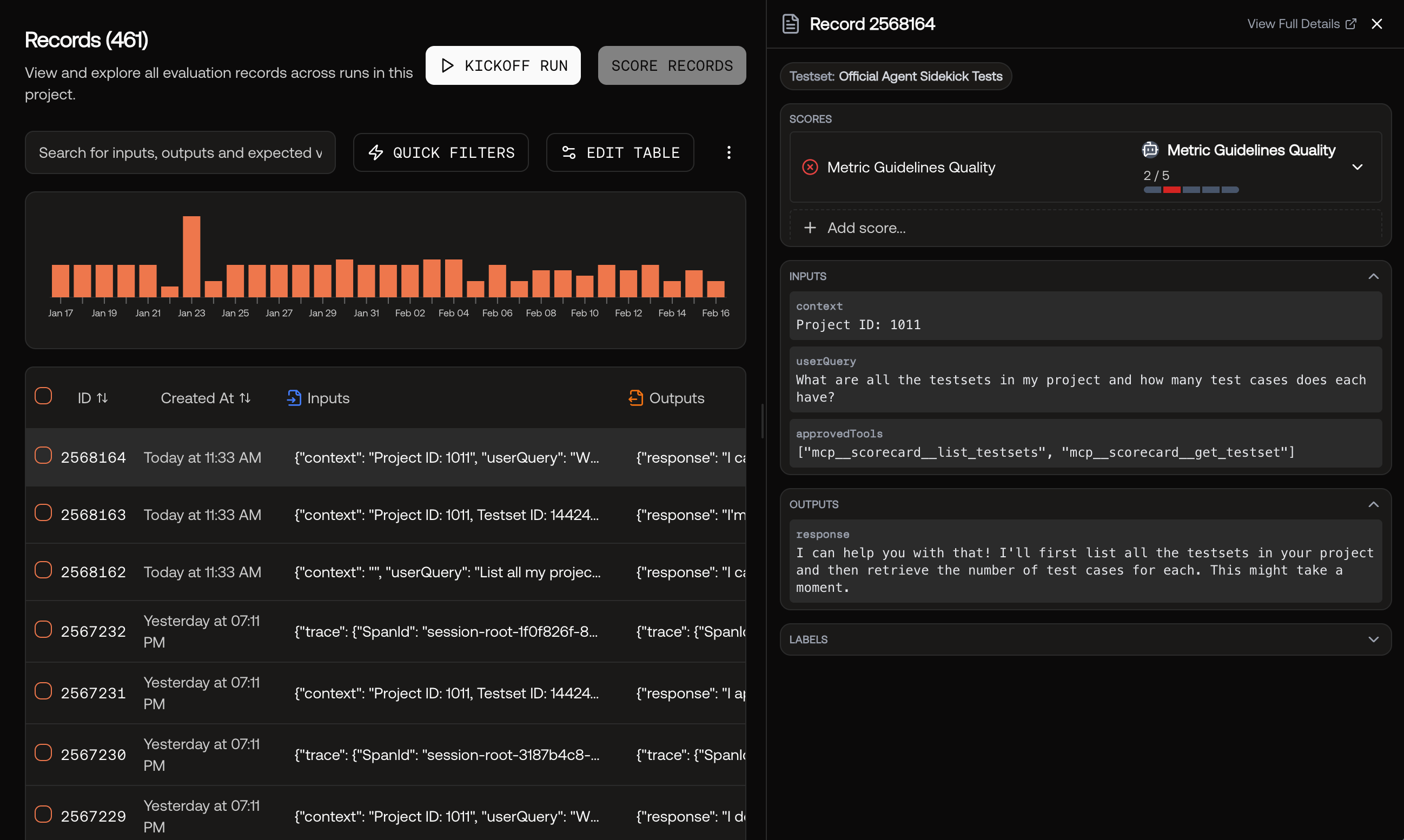Open record ID 2567229
Image resolution: width=1404 pixels, height=840 pixels.
(x=94, y=816)
